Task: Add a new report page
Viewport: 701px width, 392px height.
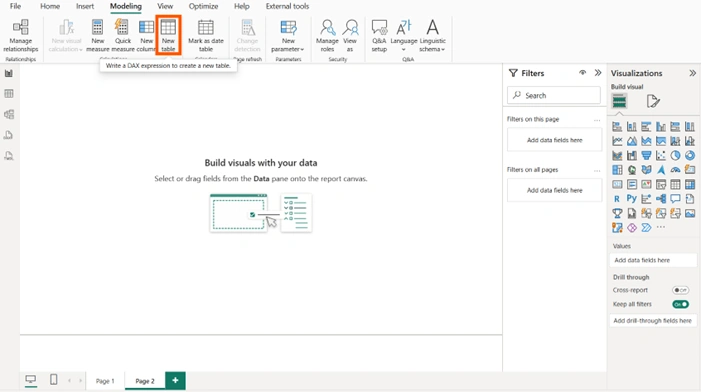Action: click(x=175, y=380)
